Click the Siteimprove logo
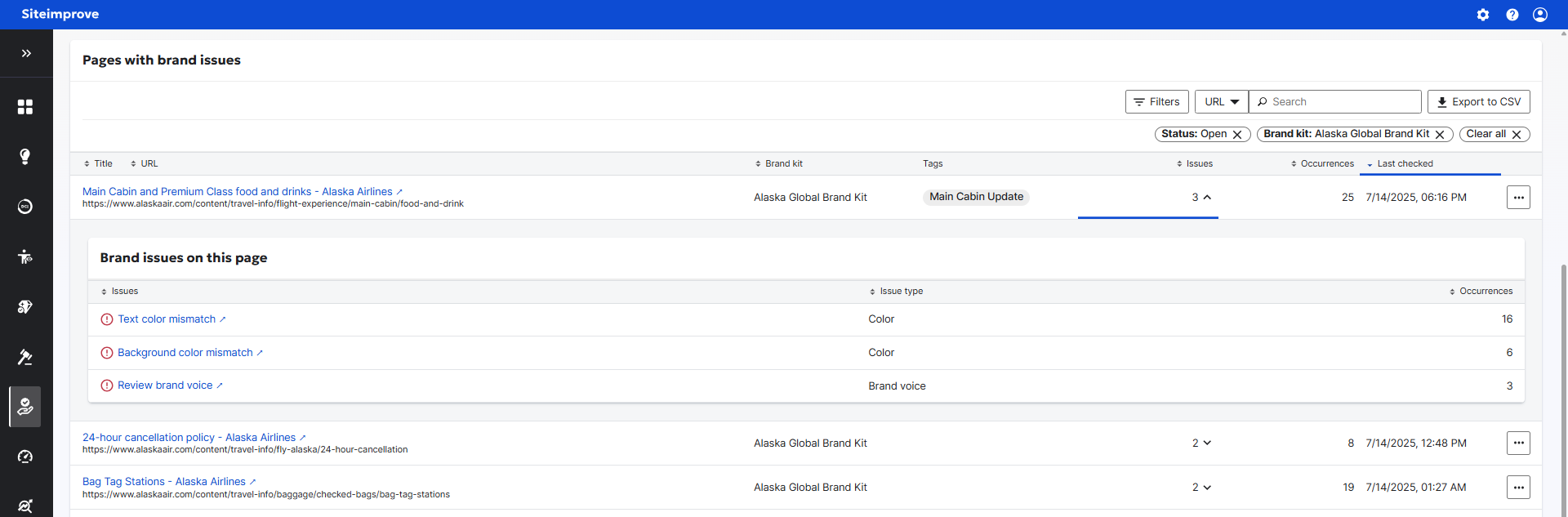Viewport: 1568px width, 517px height. [60, 14]
